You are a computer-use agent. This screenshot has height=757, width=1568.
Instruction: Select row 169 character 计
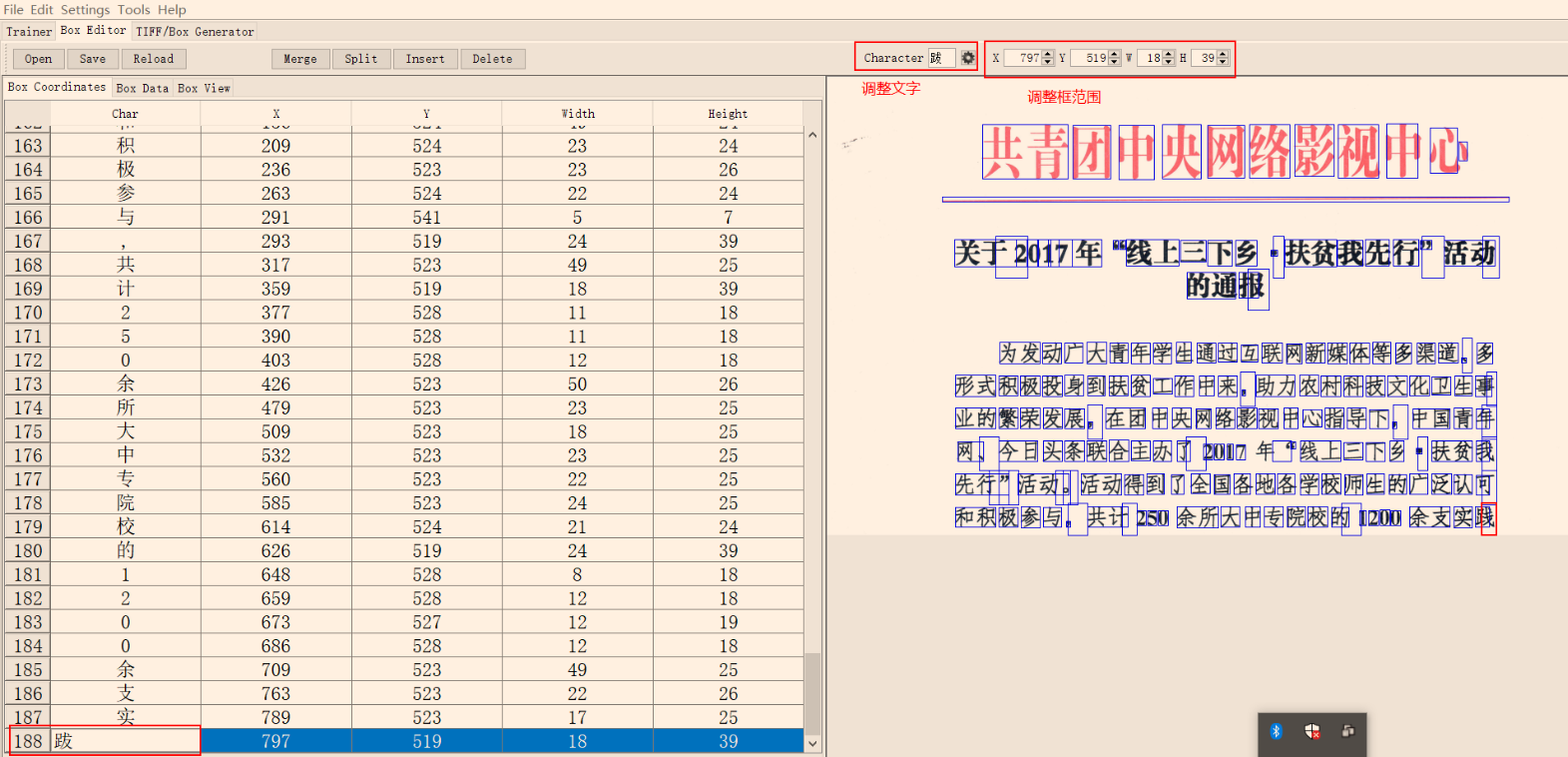click(x=126, y=289)
